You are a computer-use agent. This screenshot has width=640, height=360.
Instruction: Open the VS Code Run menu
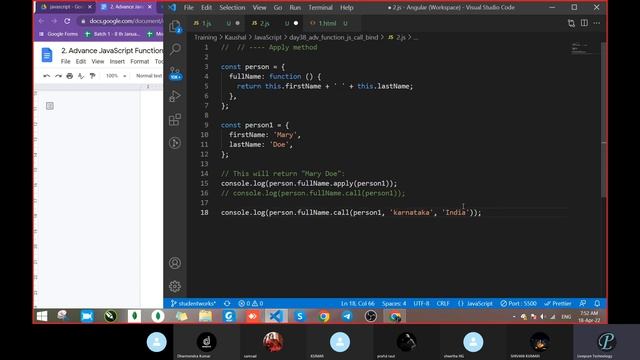click(x=295, y=7)
